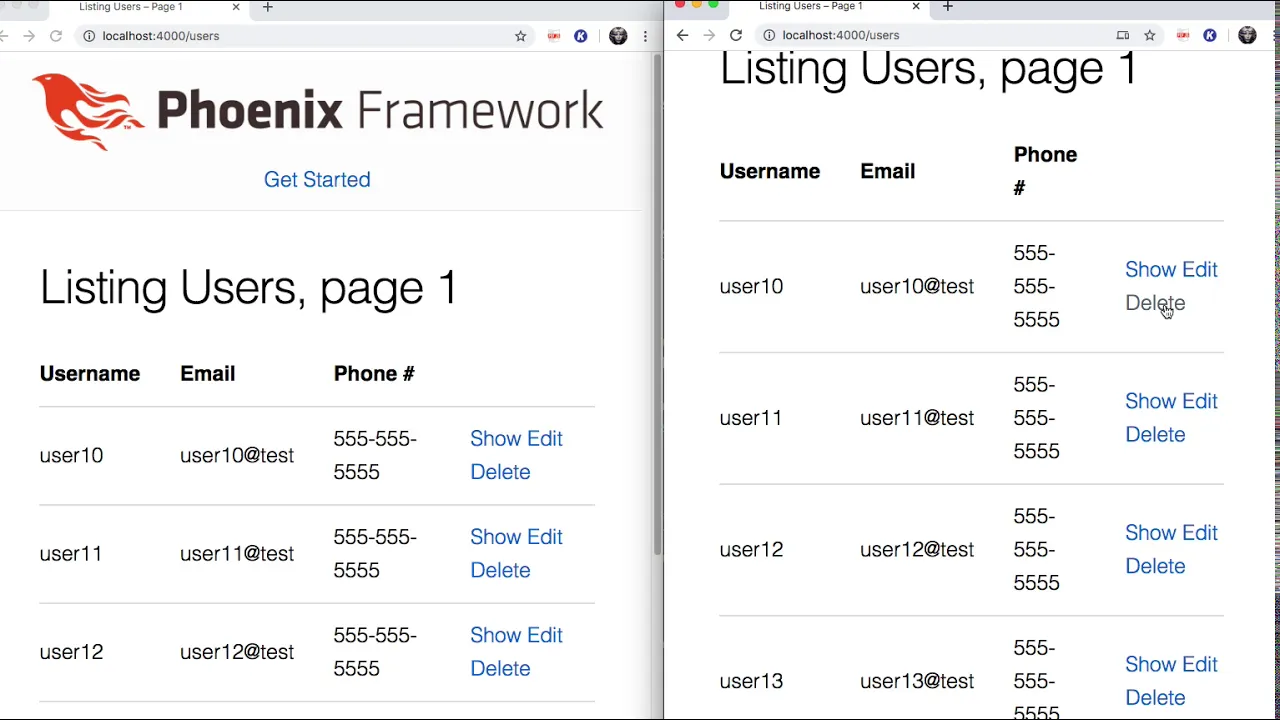Click the forward arrow in the left browser window
This screenshot has height=720, width=1280.
tap(29, 36)
